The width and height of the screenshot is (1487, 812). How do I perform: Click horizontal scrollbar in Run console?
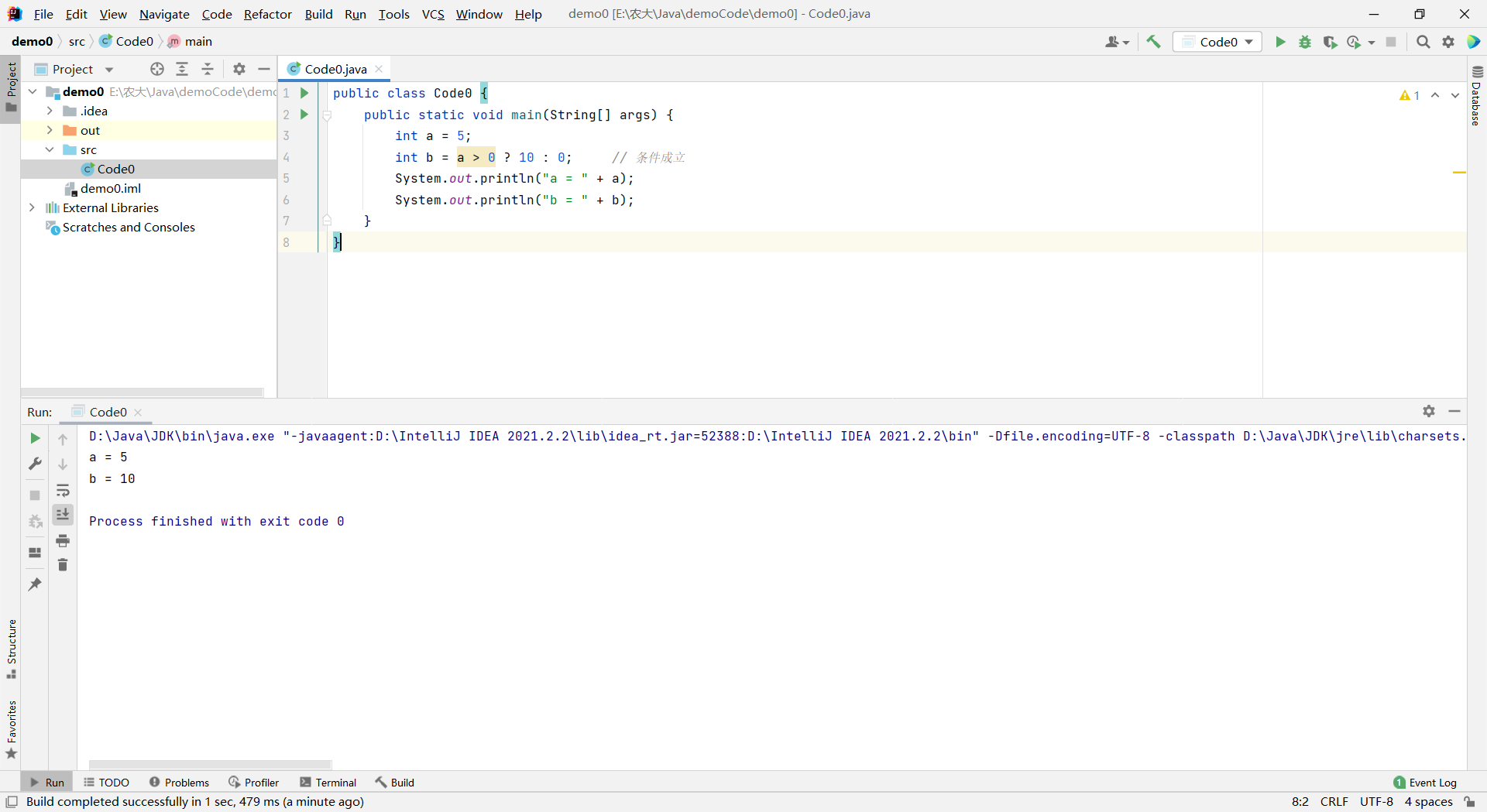(210, 765)
